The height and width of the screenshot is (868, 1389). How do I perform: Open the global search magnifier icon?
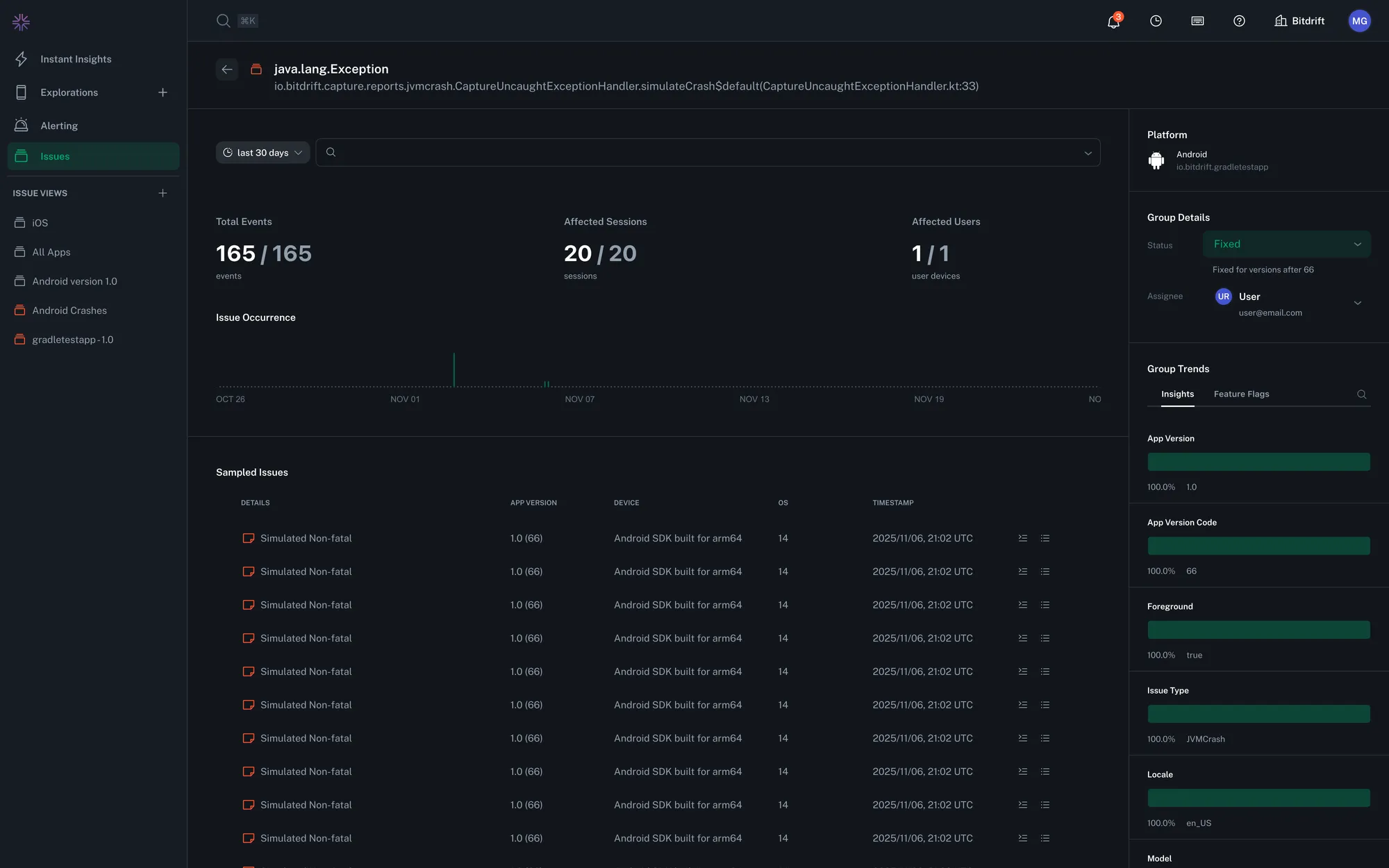click(223, 21)
